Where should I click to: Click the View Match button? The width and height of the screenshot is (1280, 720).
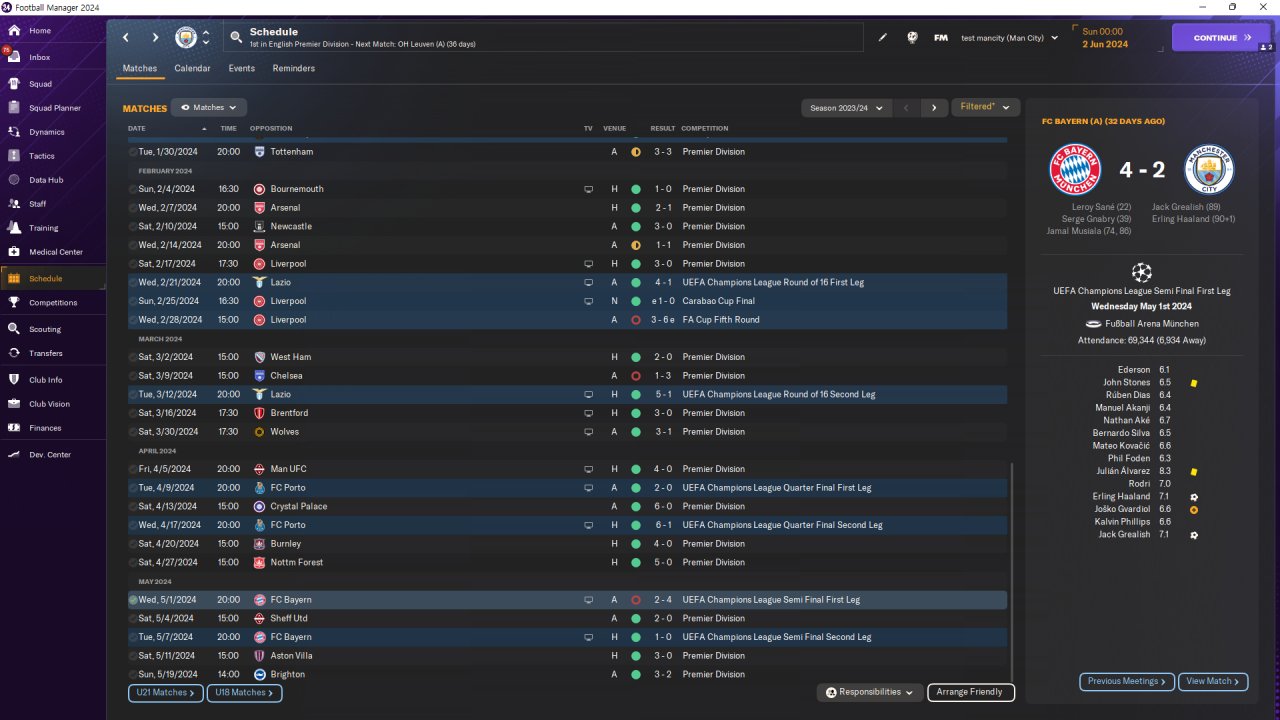1213,682
